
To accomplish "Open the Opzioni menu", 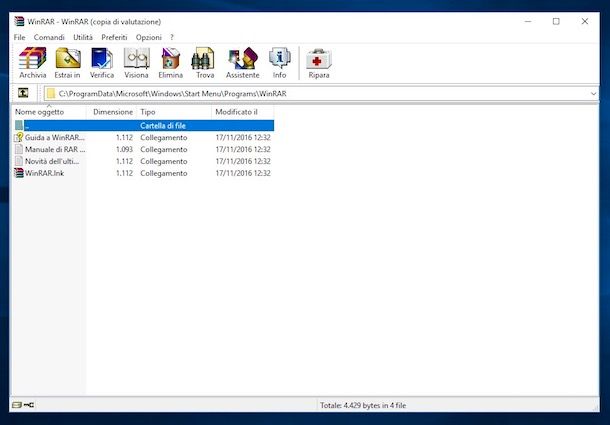I will [x=149, y=37].
